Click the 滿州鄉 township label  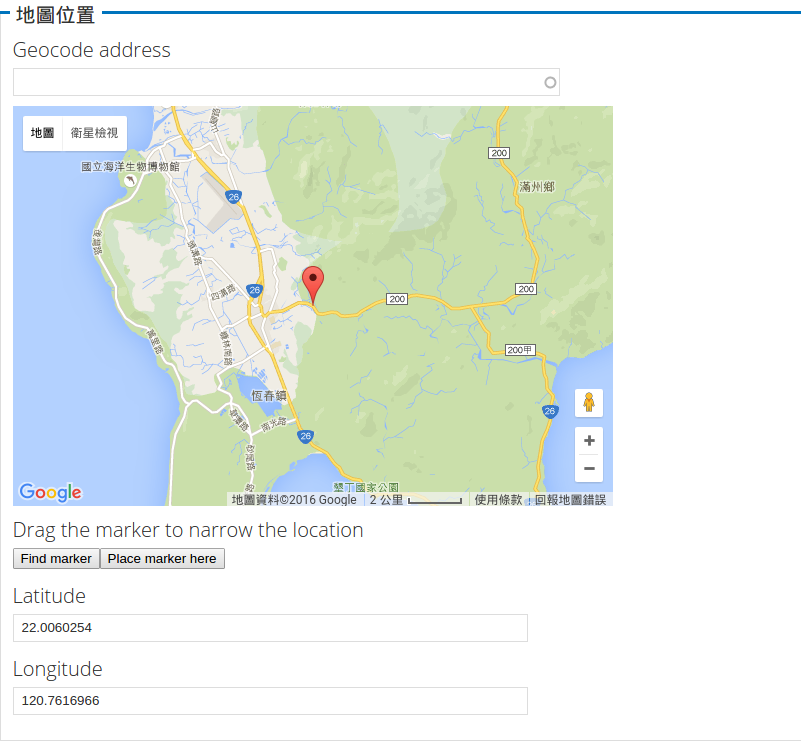pyautogui.click(x=536, y=186)
